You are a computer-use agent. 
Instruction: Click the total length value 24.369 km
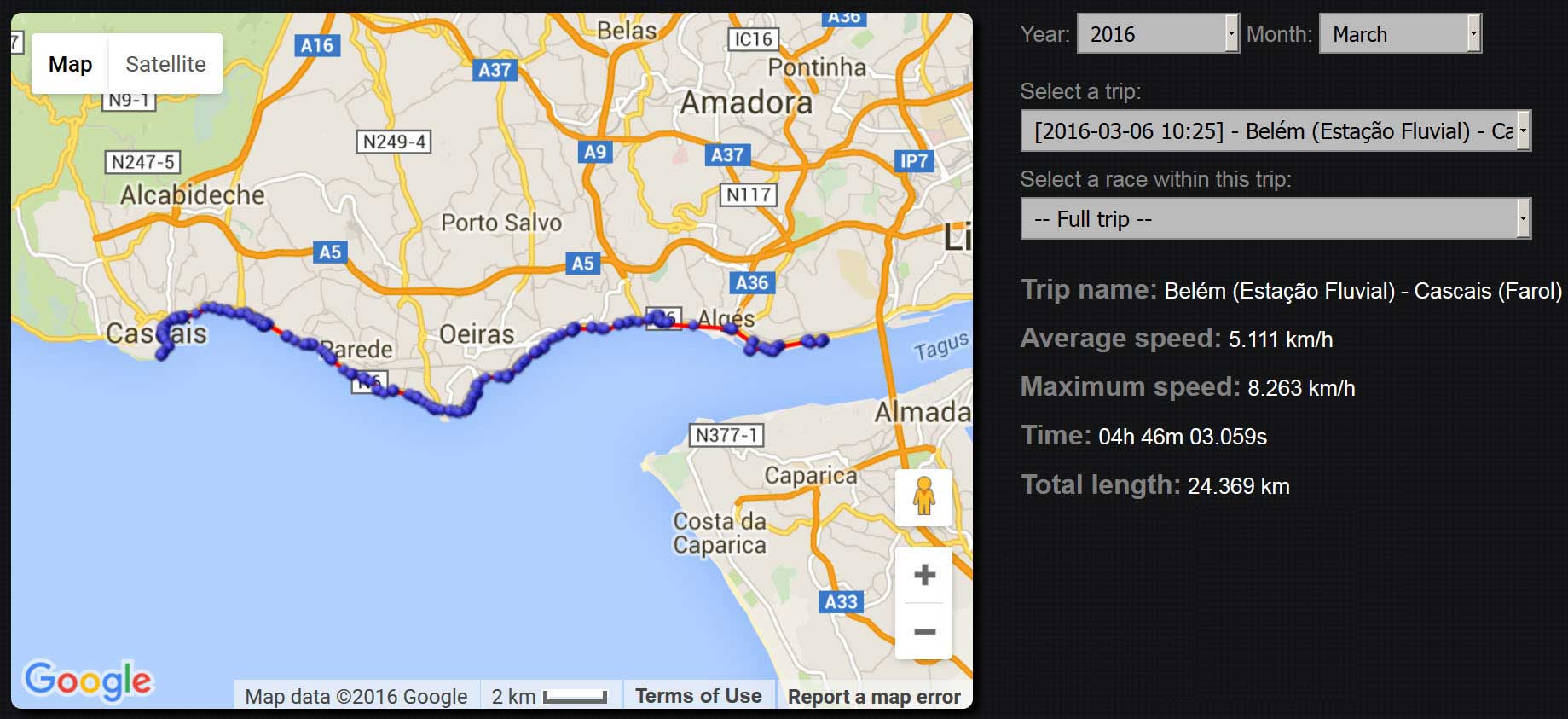coord(1239,486)
